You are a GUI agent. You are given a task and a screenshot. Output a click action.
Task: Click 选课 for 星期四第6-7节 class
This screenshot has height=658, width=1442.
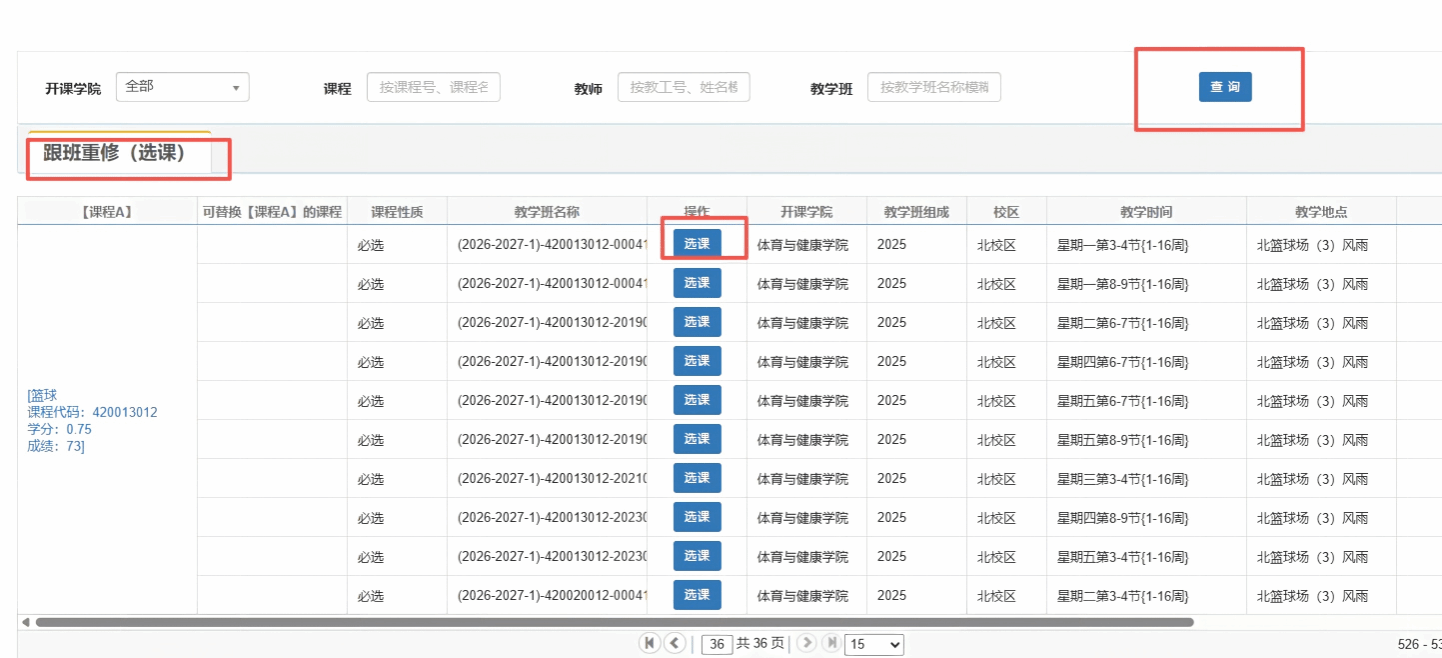pos(697,361)
